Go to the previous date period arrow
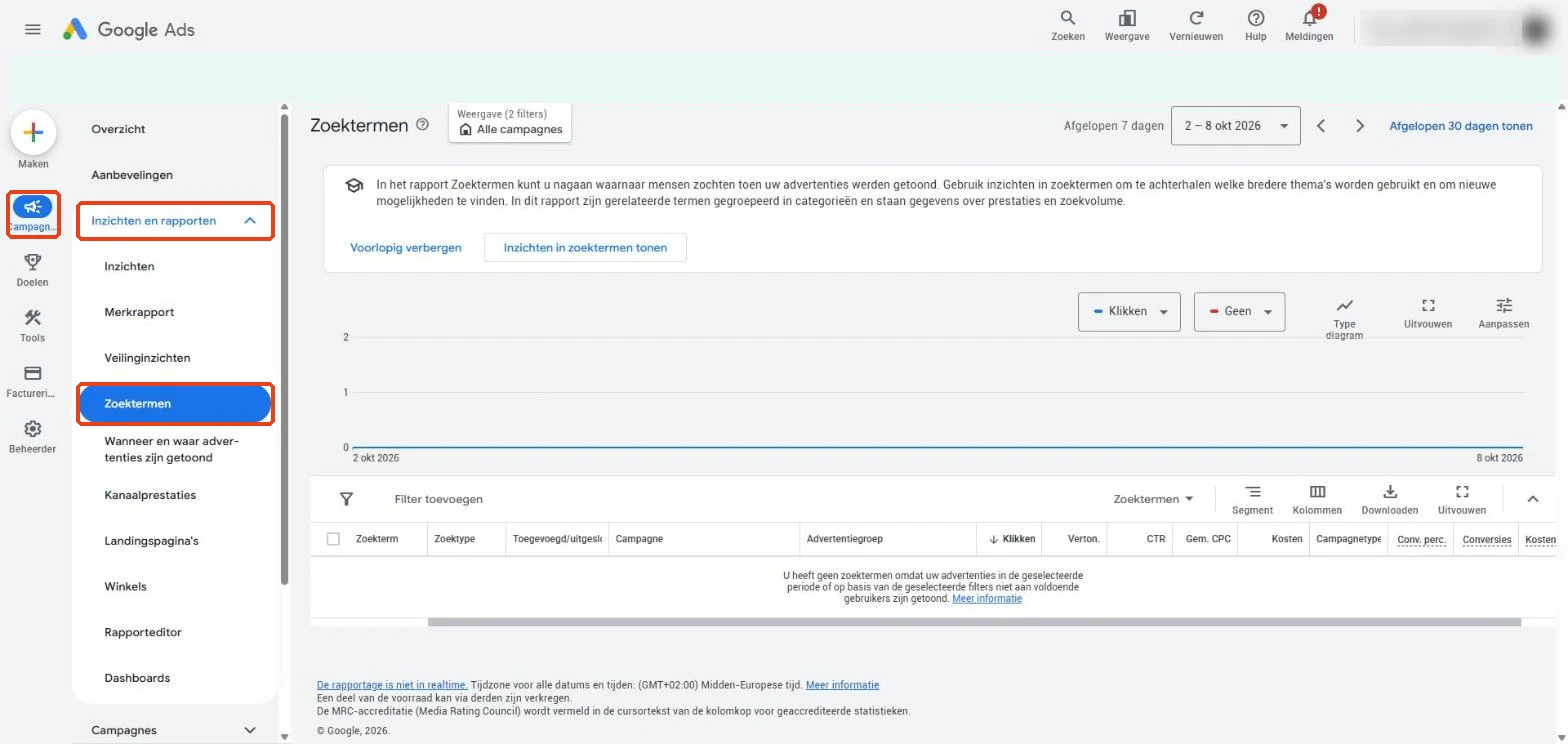 pos(1321,126)
